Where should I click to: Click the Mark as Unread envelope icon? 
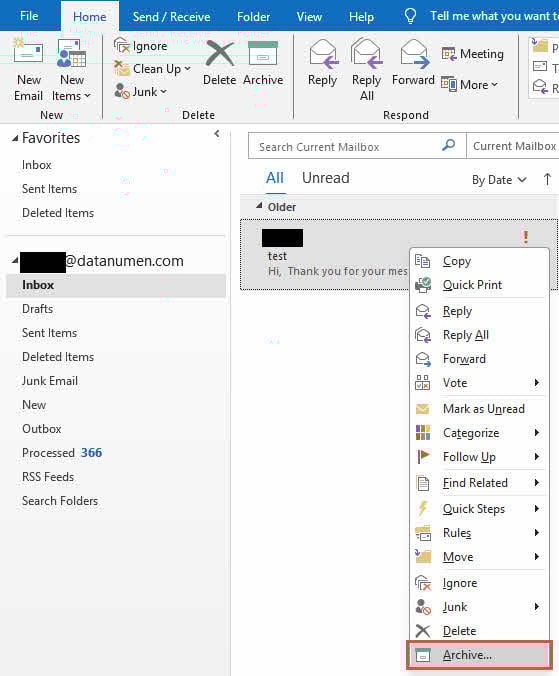(x=422, y=409)
